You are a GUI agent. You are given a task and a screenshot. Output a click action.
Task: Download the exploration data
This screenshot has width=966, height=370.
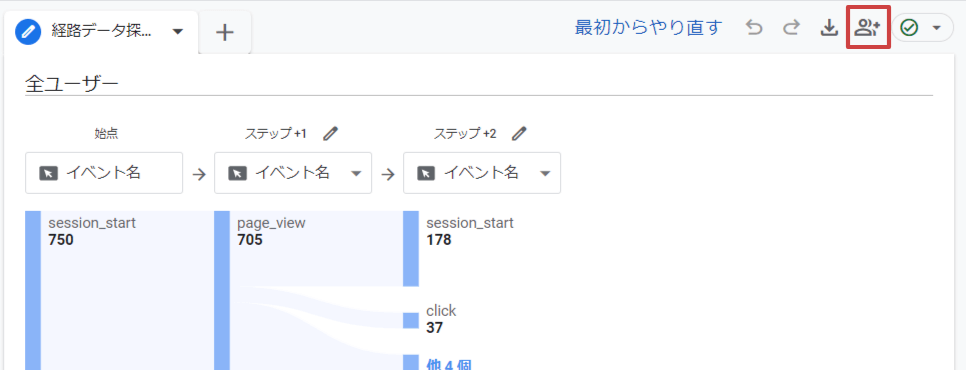point(830,28)
